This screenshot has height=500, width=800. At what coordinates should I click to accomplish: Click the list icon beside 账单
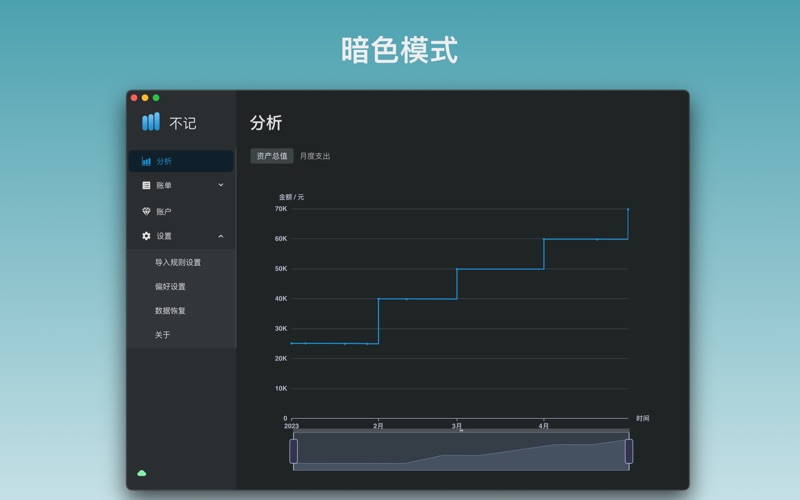click(x=146, y=185)
